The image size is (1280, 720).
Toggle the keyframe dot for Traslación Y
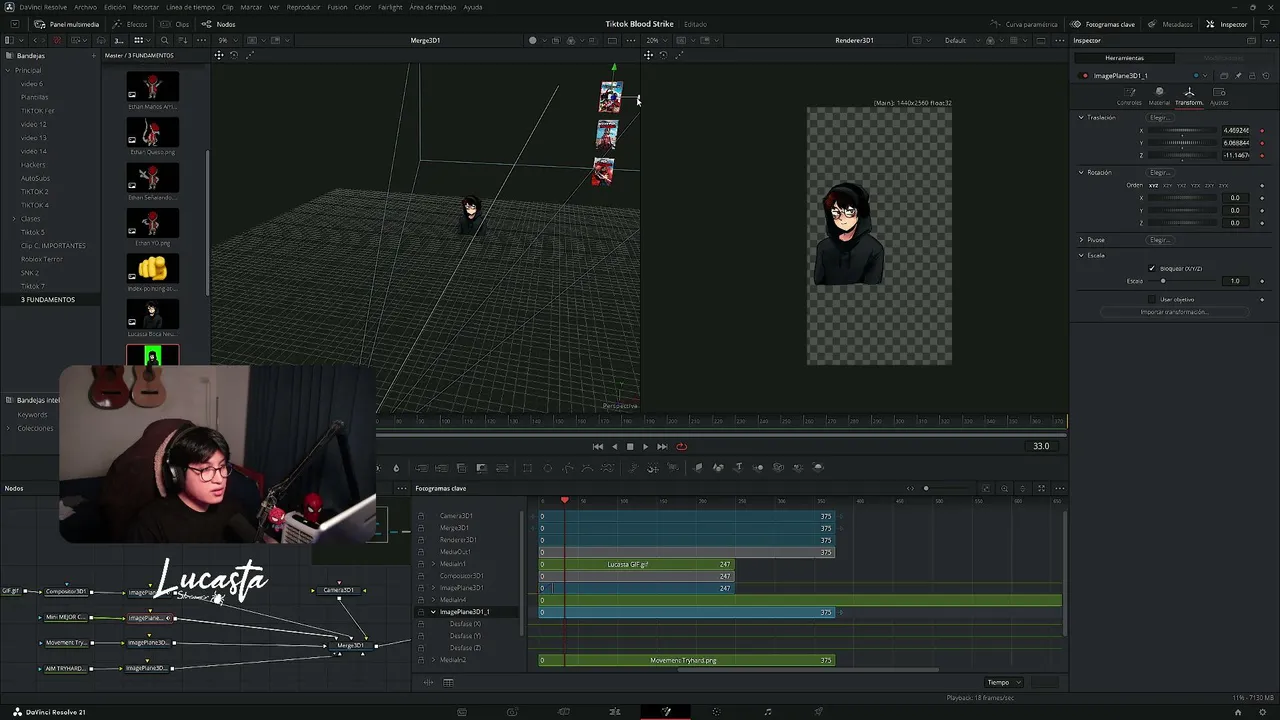click(x=1262, y=143)
